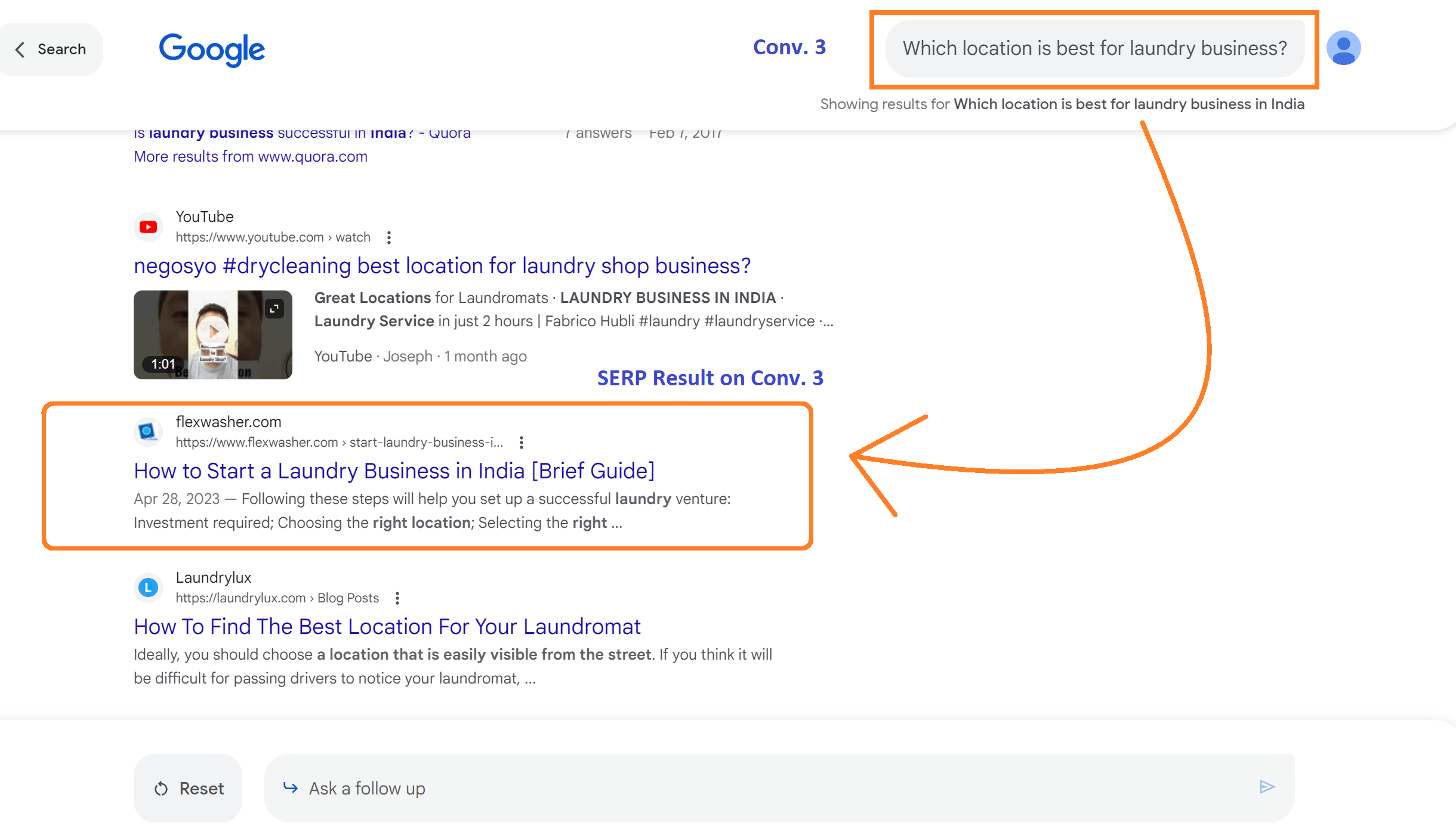Open the Google logo homepage
Screen dimensions: 1456x838
212,50
